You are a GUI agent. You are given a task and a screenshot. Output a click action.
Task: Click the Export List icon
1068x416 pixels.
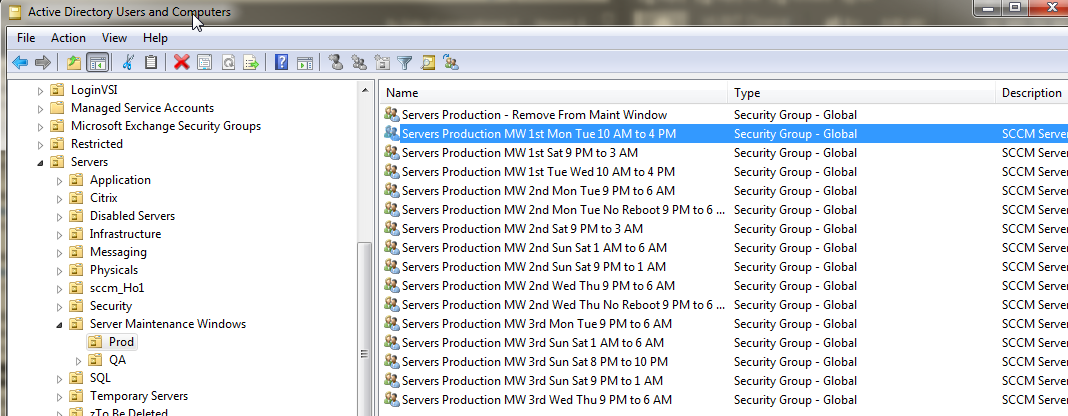pyautogui.click(x=251, y=63)
